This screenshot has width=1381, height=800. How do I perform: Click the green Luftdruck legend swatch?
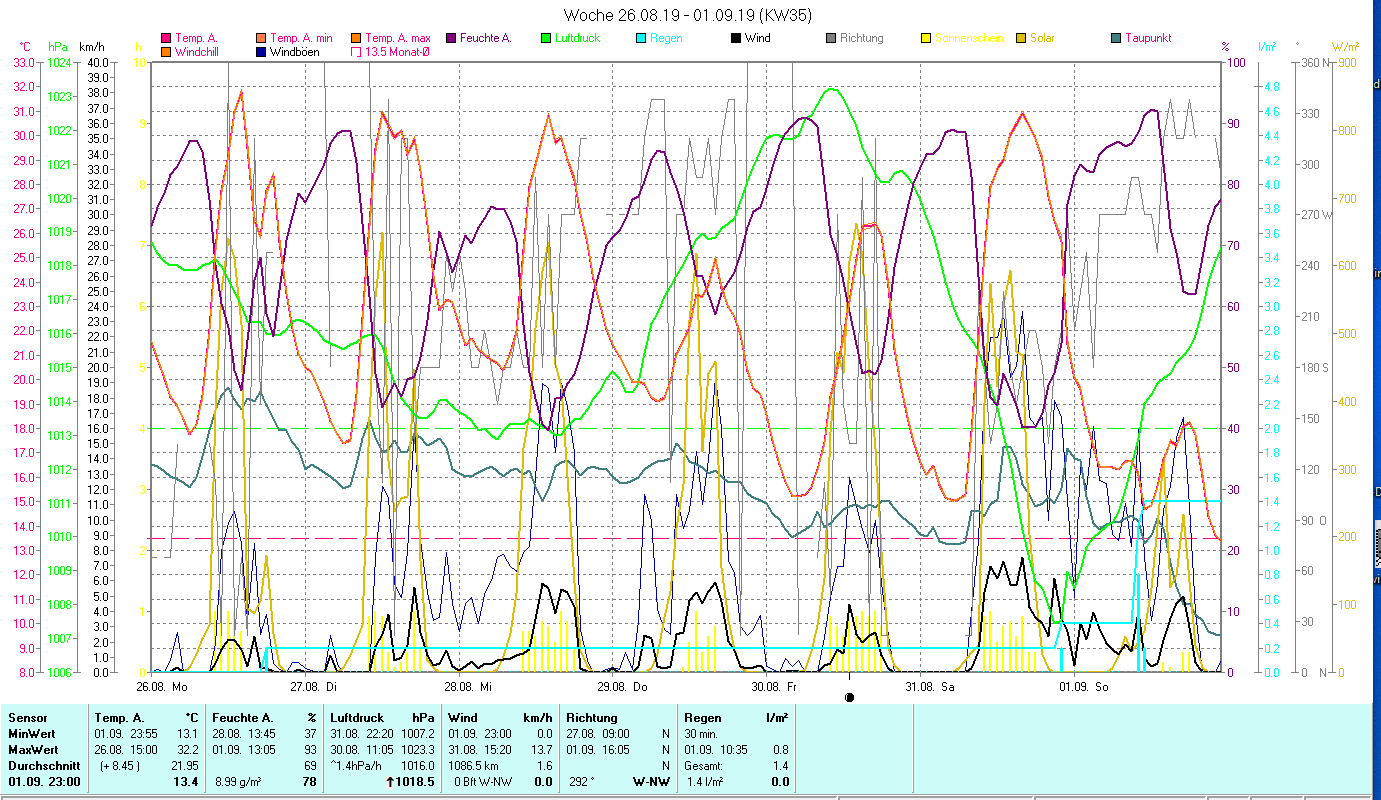coord(547,38)
